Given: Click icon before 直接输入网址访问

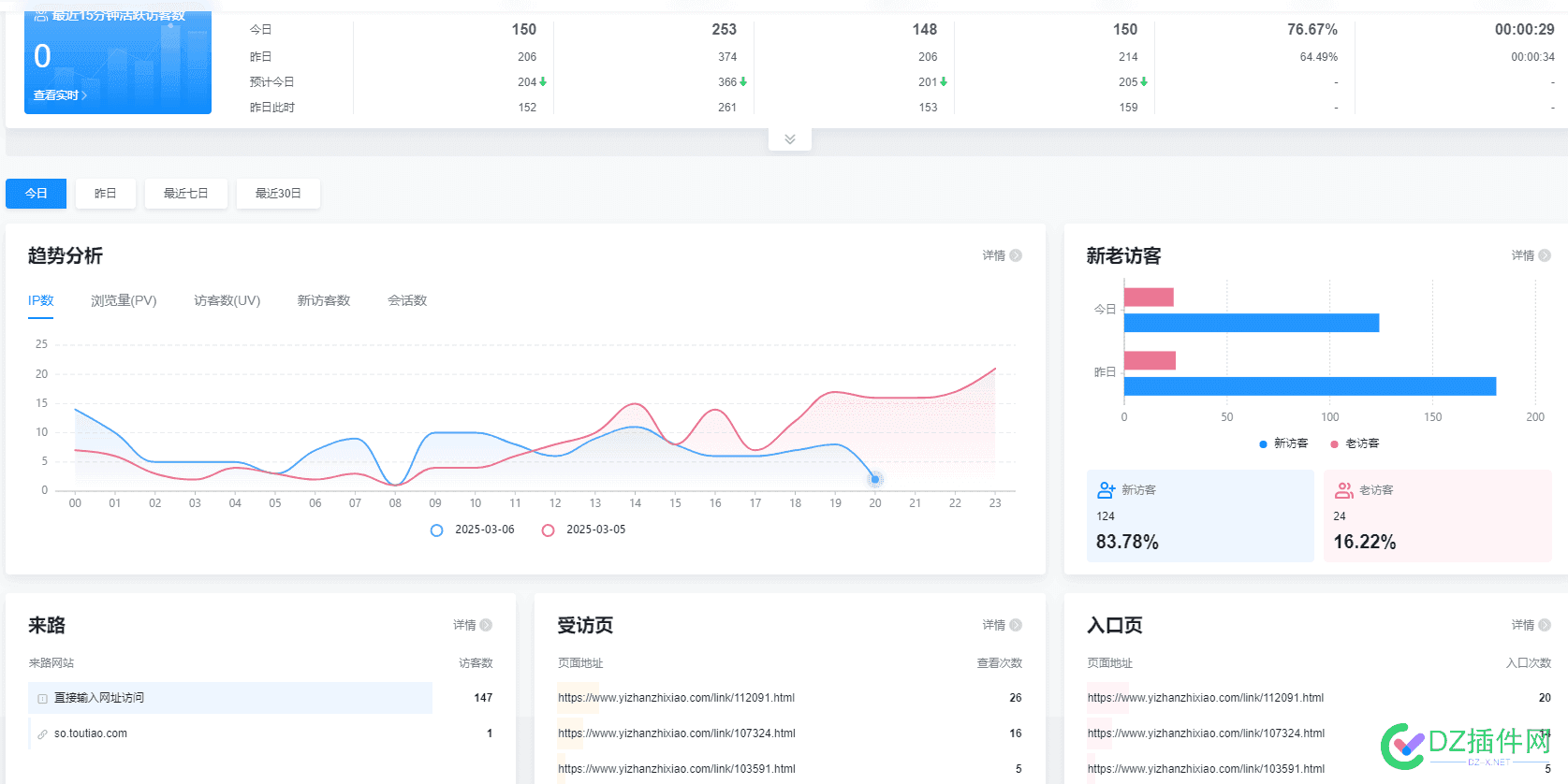Looking at the screenshot, I should click(x=42, y=699).
